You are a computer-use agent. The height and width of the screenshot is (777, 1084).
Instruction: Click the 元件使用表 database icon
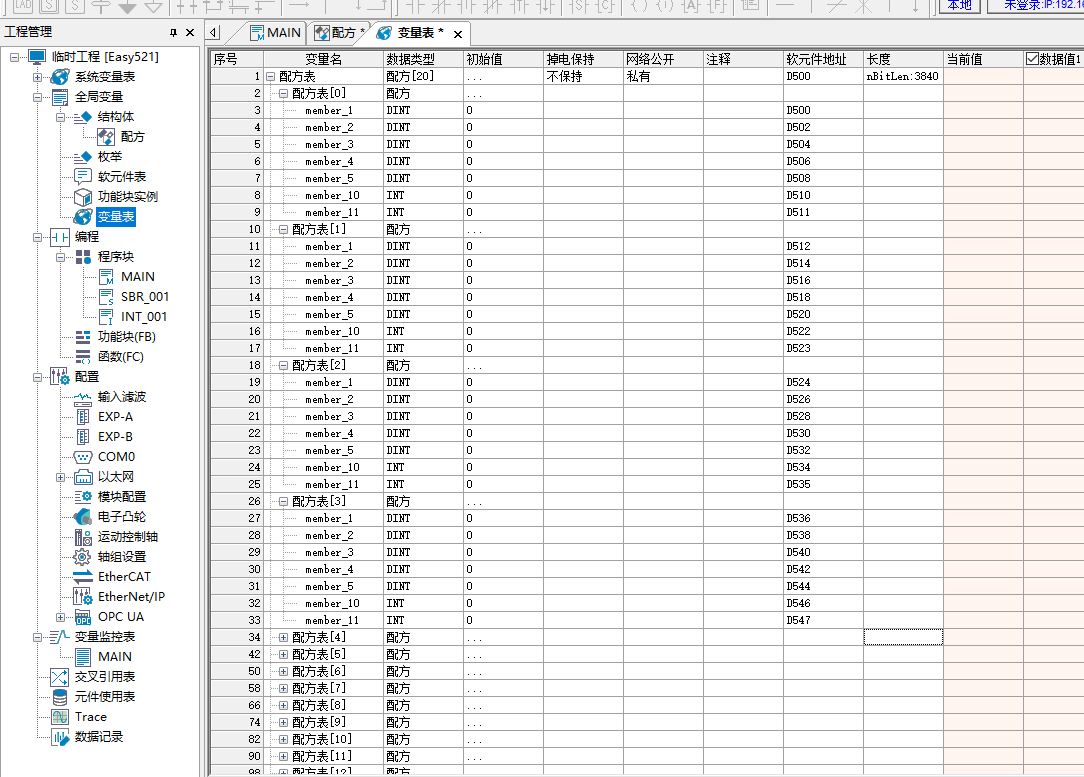tap(60, 697)
